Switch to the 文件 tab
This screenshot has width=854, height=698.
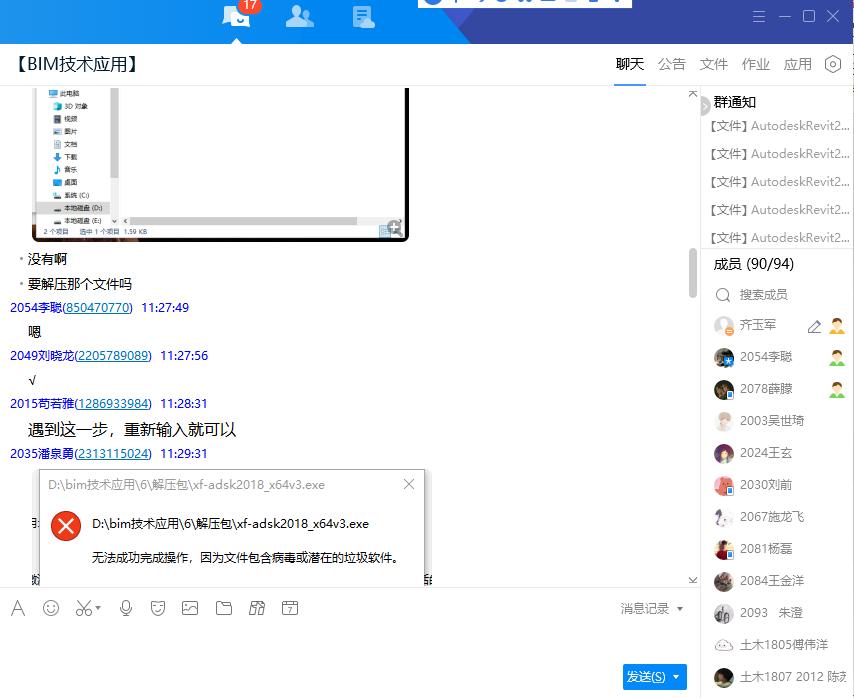click(713, 64)
